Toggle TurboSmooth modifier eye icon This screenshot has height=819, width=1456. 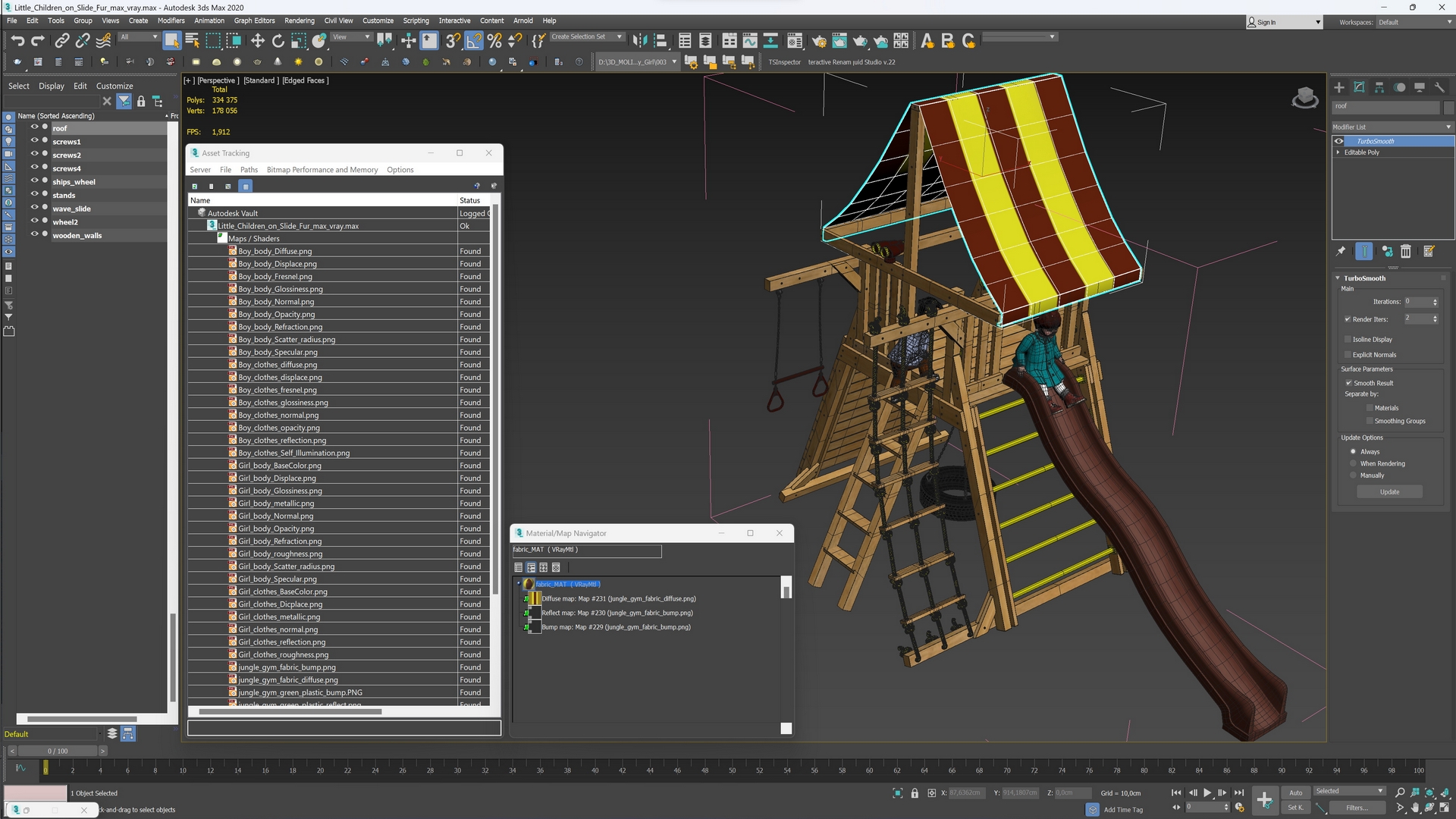point(1339,141)
